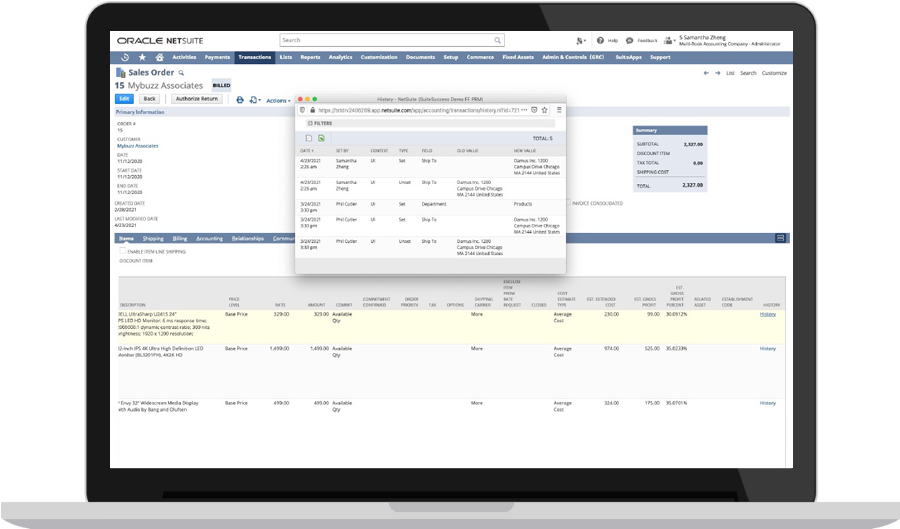This screenshot has width=900, height=529.
Task: Open the SuiteApps menu
Action: (629, 57)
